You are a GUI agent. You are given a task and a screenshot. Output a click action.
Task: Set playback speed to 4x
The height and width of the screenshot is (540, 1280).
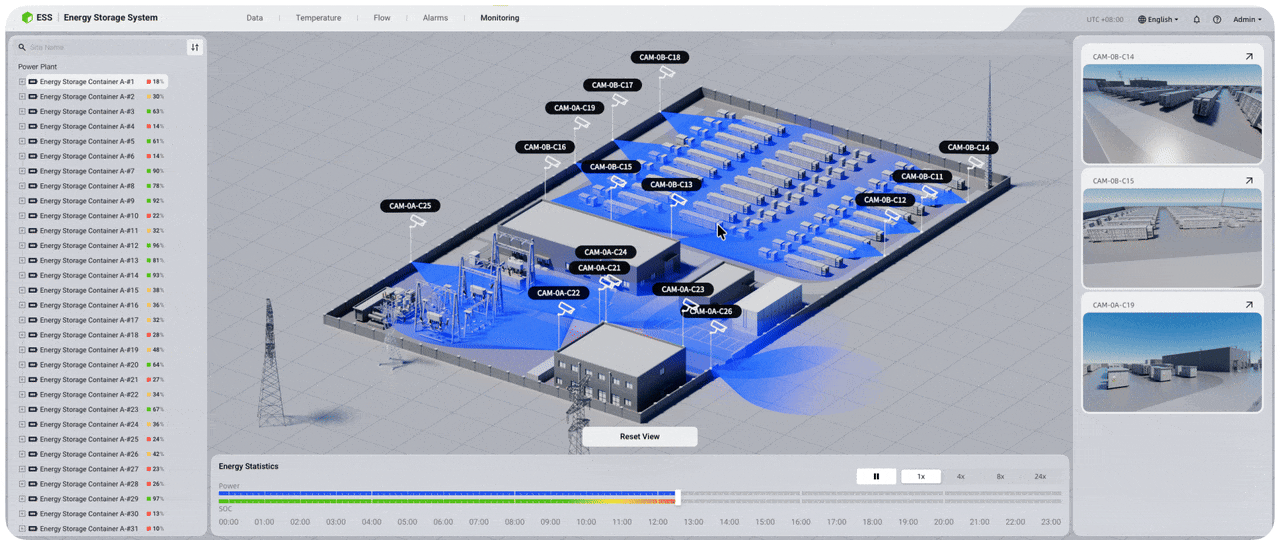(x=961, y=476)
